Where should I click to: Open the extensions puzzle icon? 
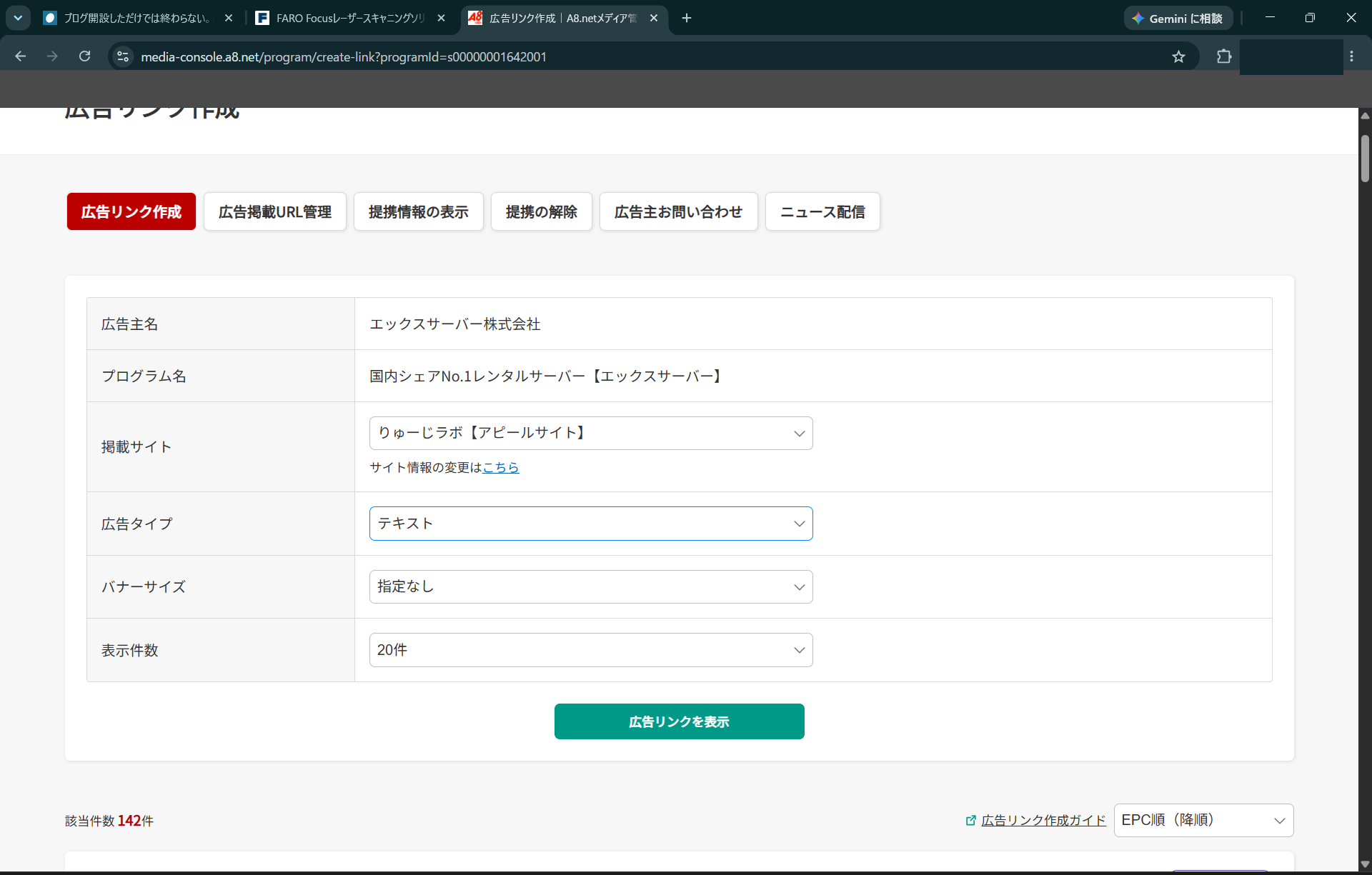click(1224, 56)
